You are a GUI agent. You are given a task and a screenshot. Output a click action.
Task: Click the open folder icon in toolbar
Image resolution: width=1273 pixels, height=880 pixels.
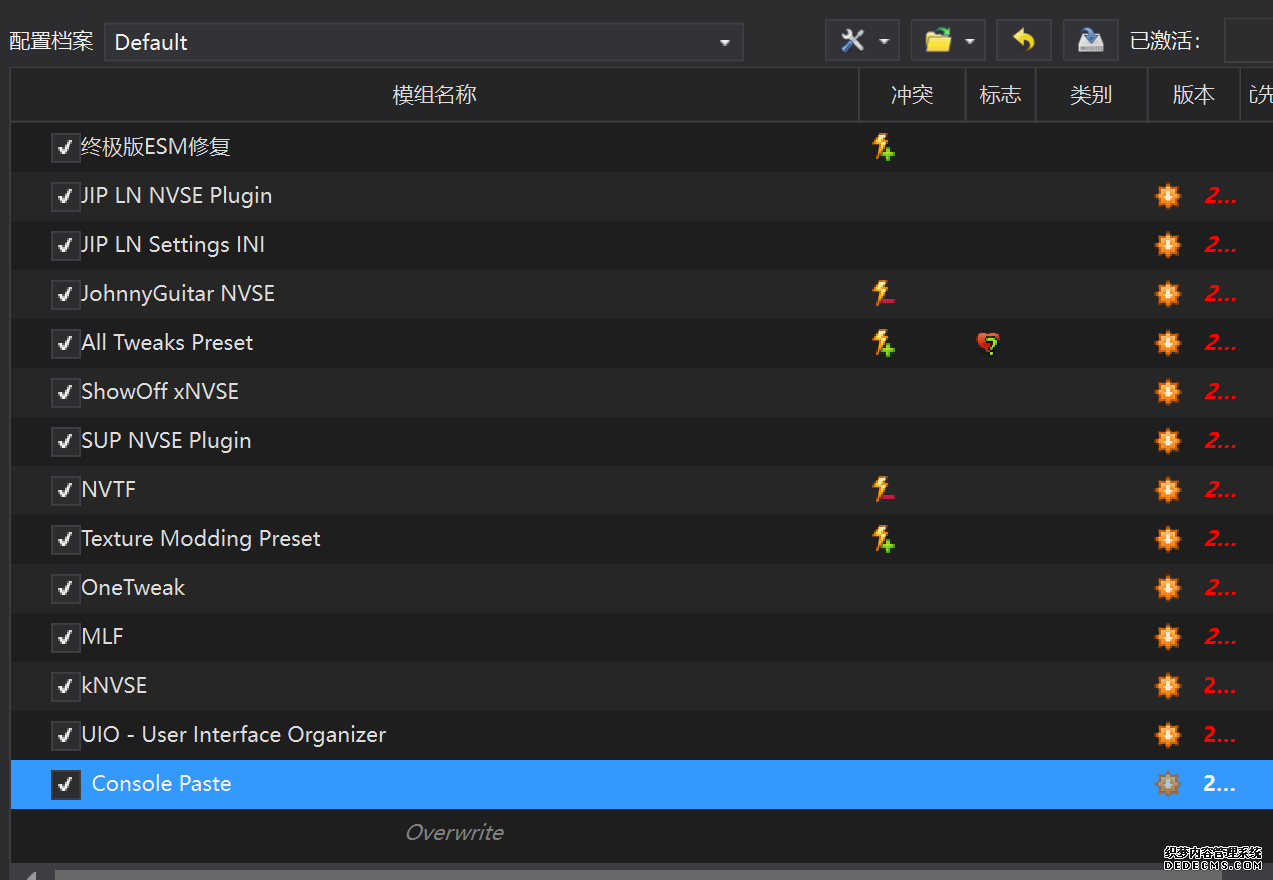937,41
